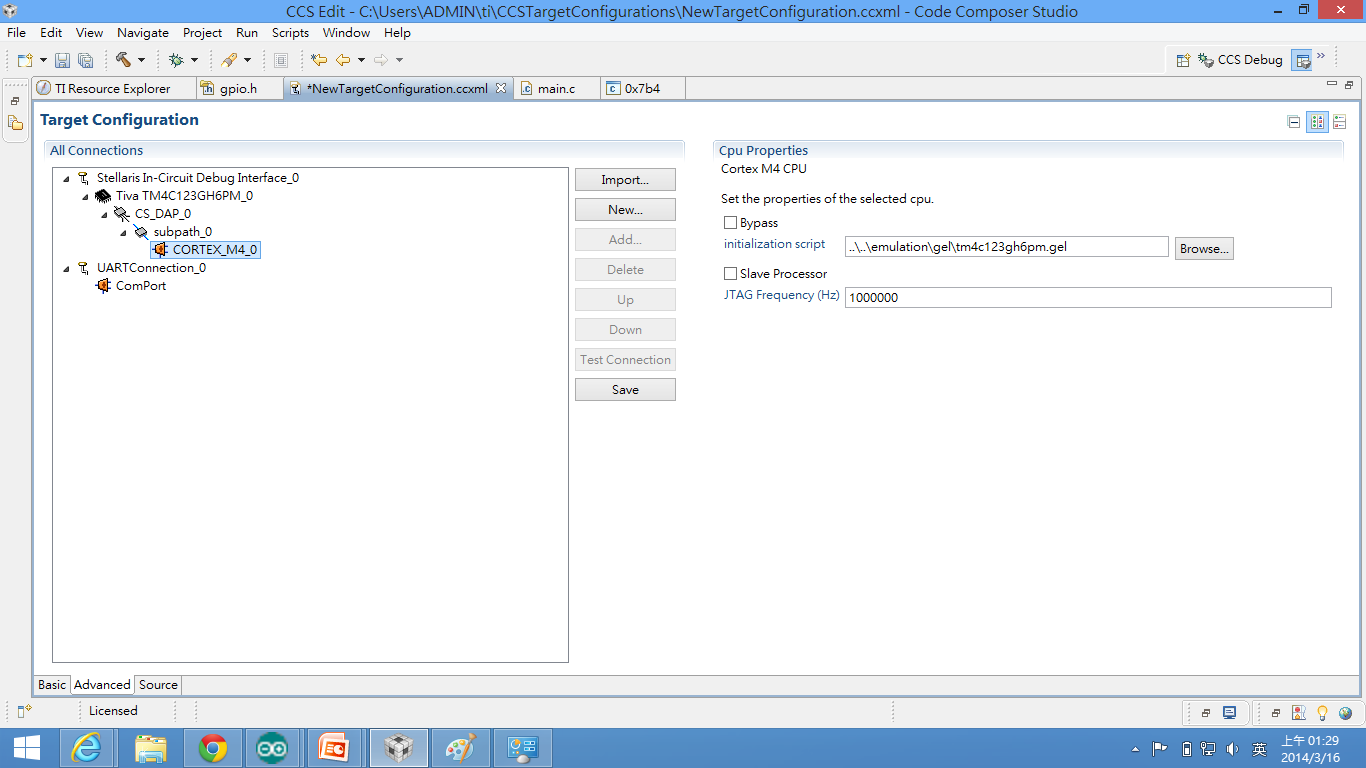Click the Open Perspective icon
The height and width of the screenshot is (768, 1366).
[x=1183, y=60]
